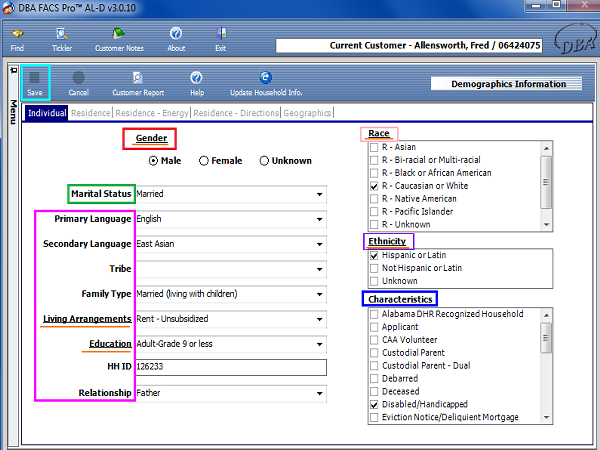Check Eviction Notice/Deliquient Mortgage checkbox
Image resolution: width=600 pixels, height=450 pixels.
[x=374, y=417]
